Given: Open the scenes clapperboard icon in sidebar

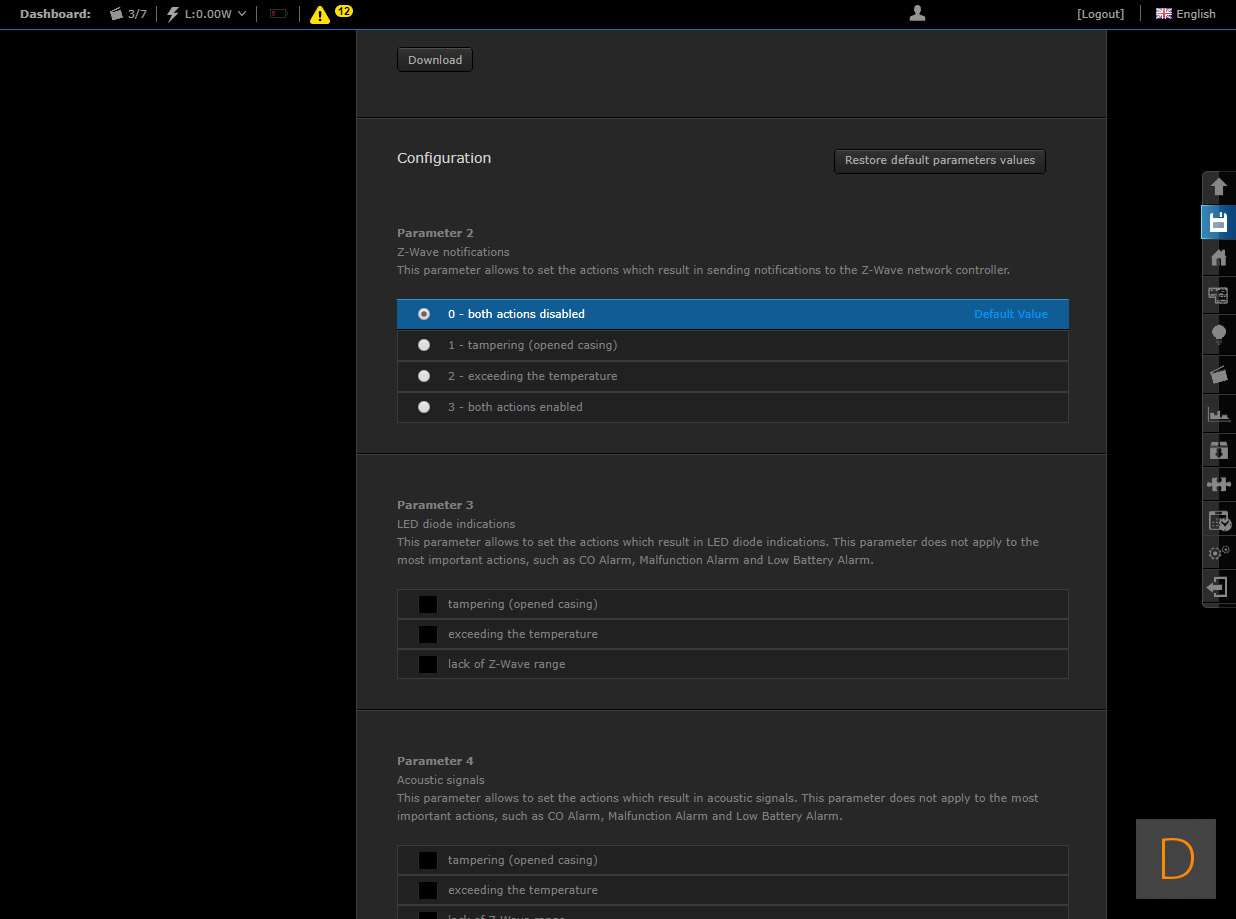Looking at the screenshot, I should click(1218, 375).
